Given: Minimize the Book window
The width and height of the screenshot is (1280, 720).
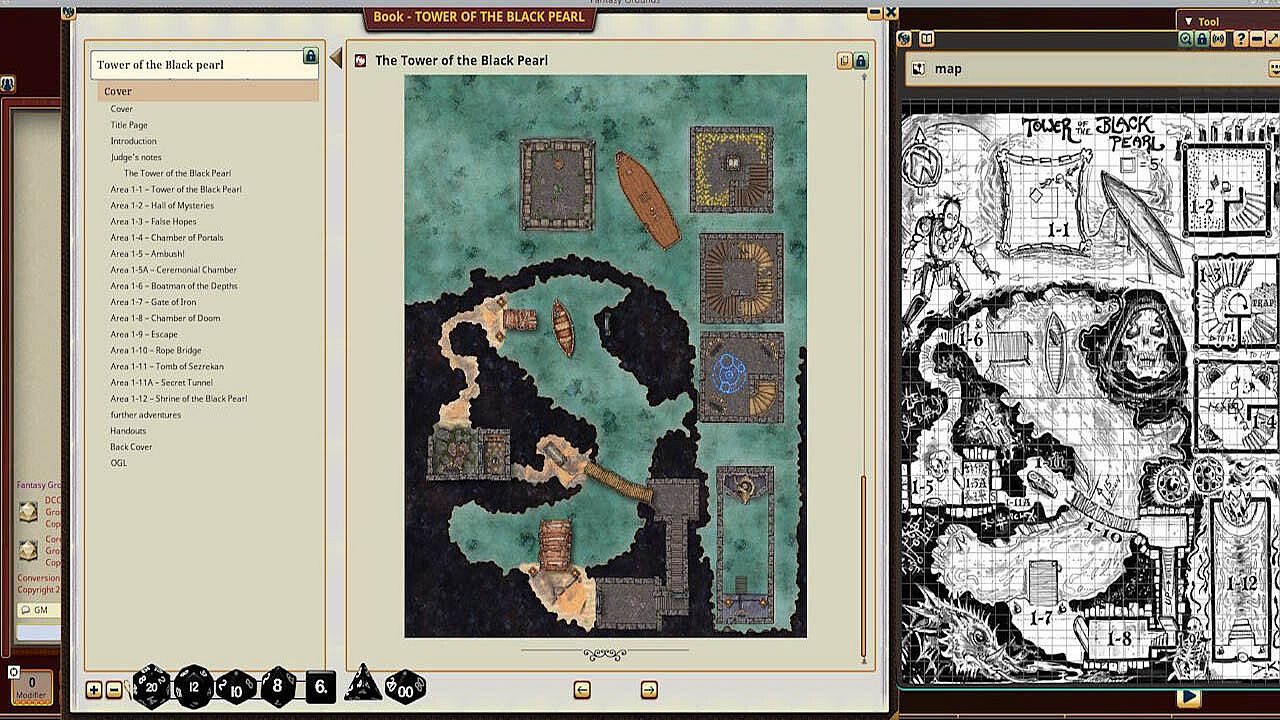Looking at the screenshot, I should click(874, 13).
